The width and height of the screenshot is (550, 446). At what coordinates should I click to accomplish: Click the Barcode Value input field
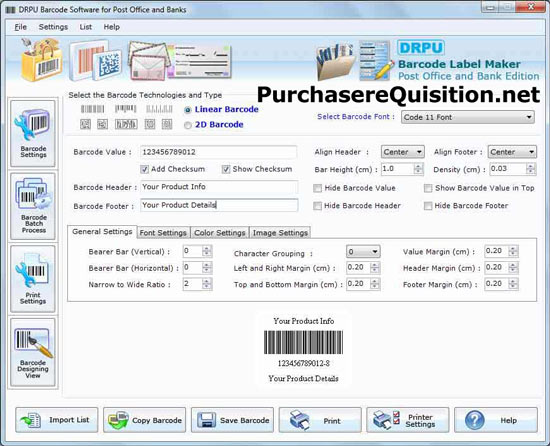[219, 152]
